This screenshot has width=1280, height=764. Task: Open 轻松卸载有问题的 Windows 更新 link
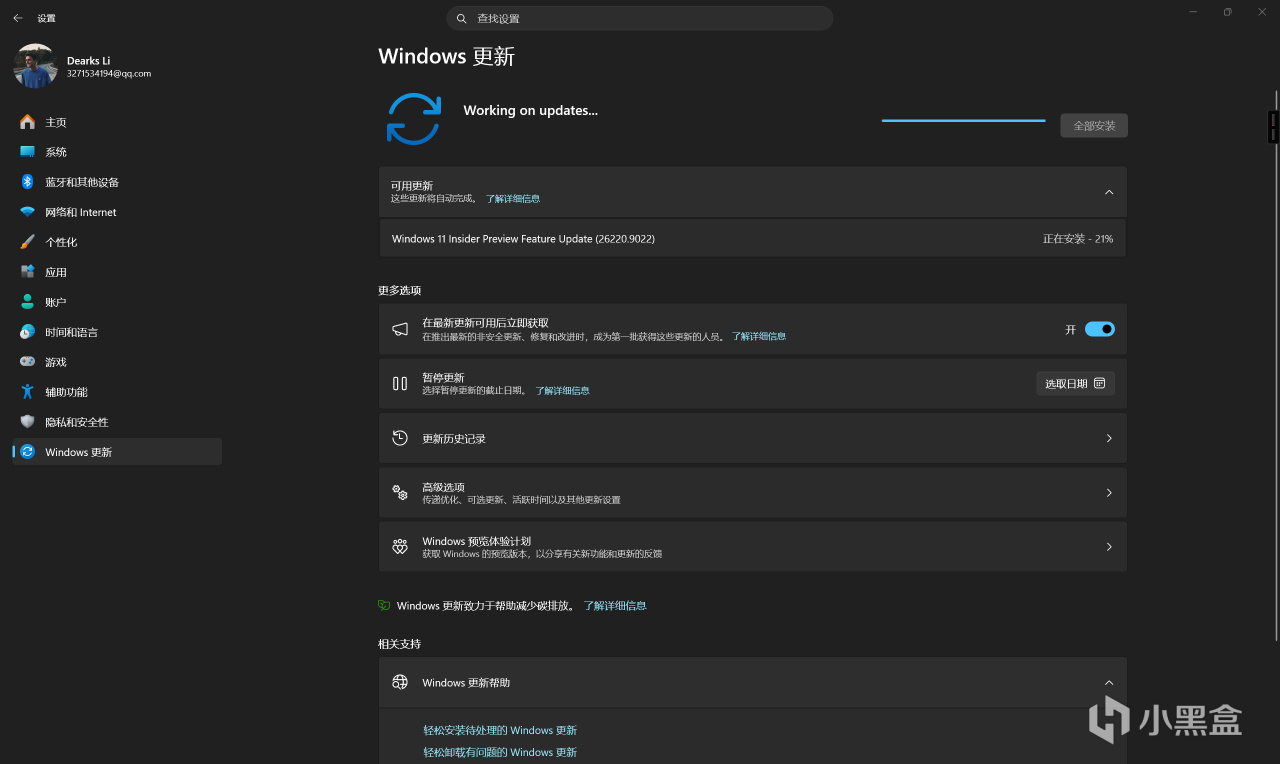(500, 752)
